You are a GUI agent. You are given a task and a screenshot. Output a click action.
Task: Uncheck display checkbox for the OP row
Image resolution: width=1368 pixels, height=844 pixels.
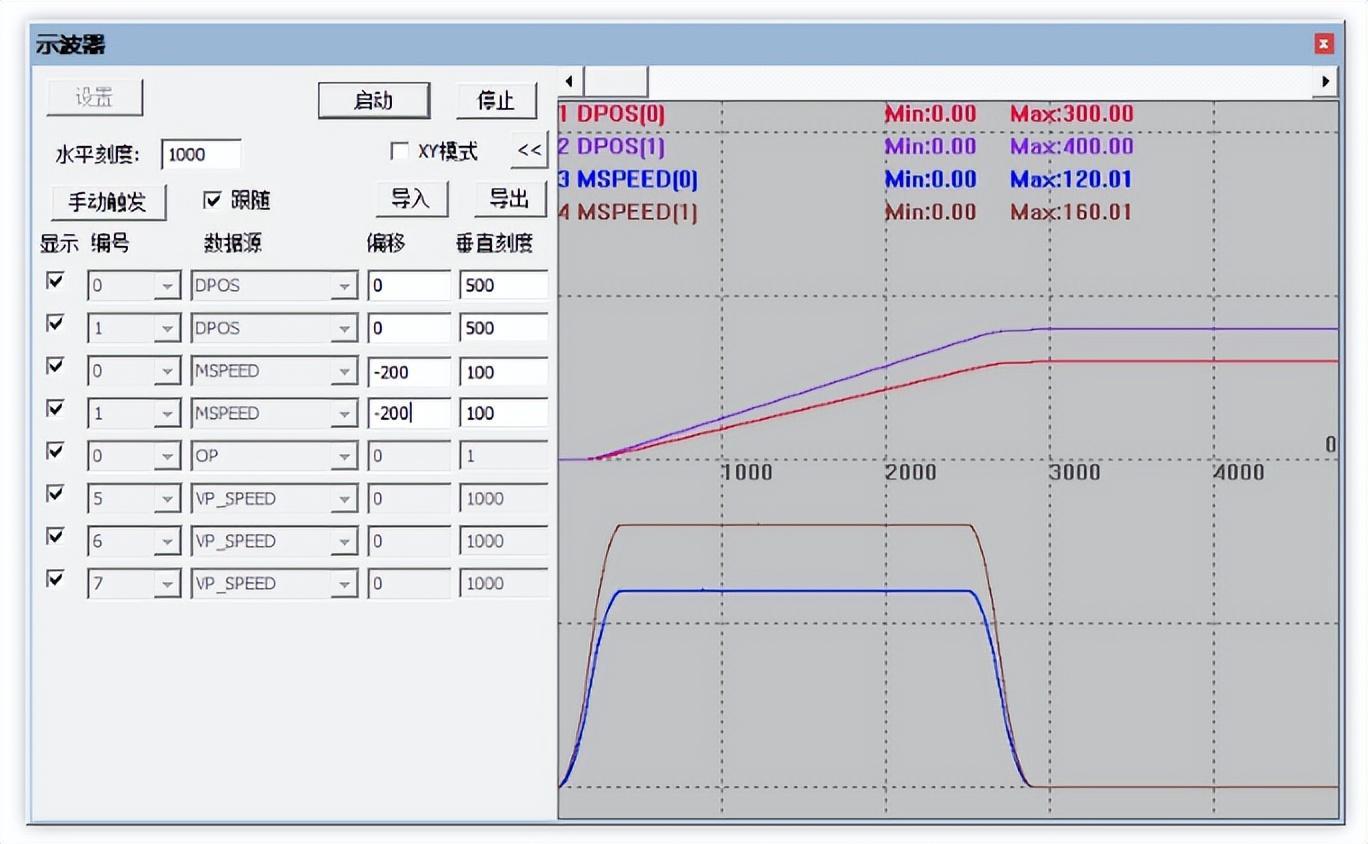pyautogui.click(x=55, y=451)
